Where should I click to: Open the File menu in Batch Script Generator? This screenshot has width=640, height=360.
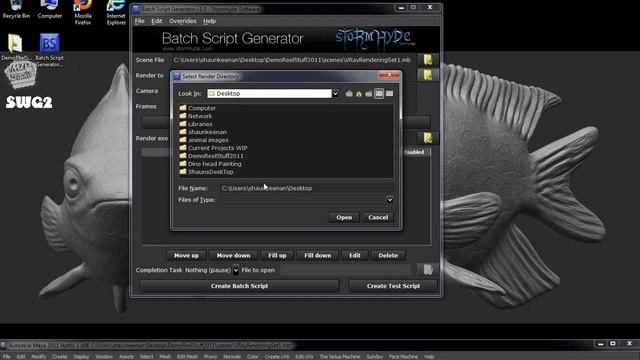coord(140,21)
